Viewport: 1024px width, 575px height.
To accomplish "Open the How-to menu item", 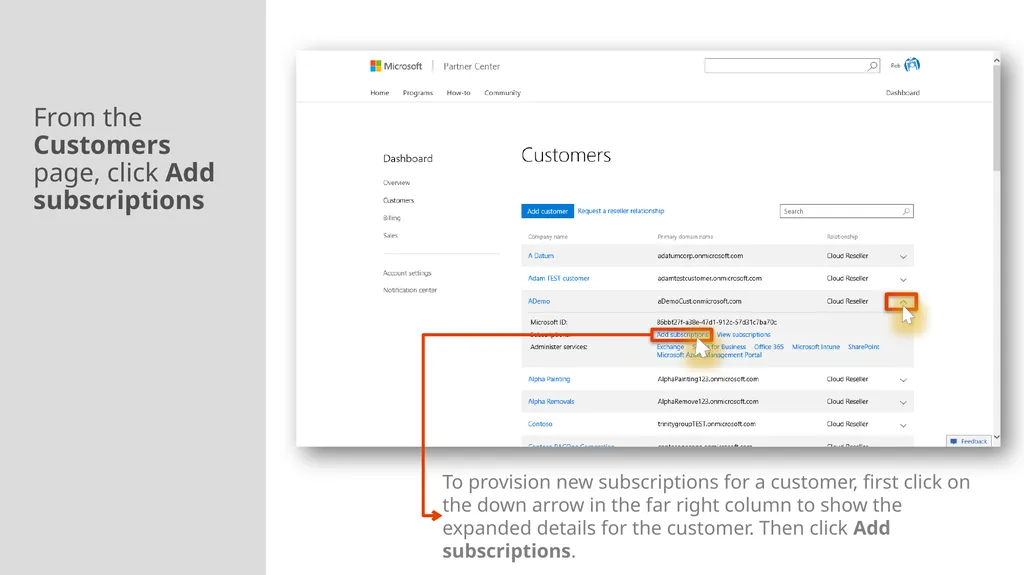I will (458, 93).
